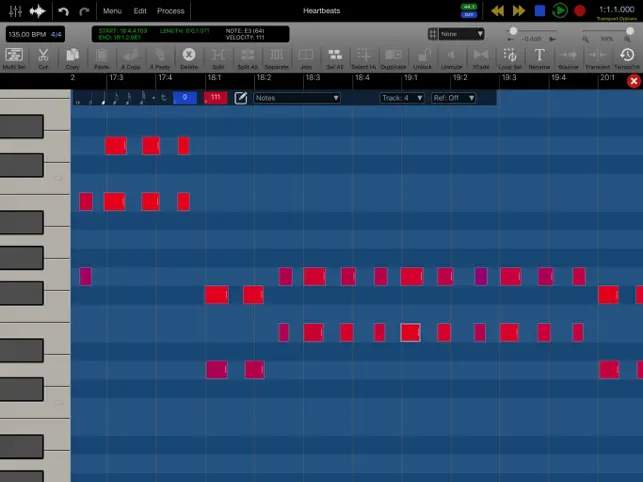Zoom in with the large magnifier icon

pos(627,39)
